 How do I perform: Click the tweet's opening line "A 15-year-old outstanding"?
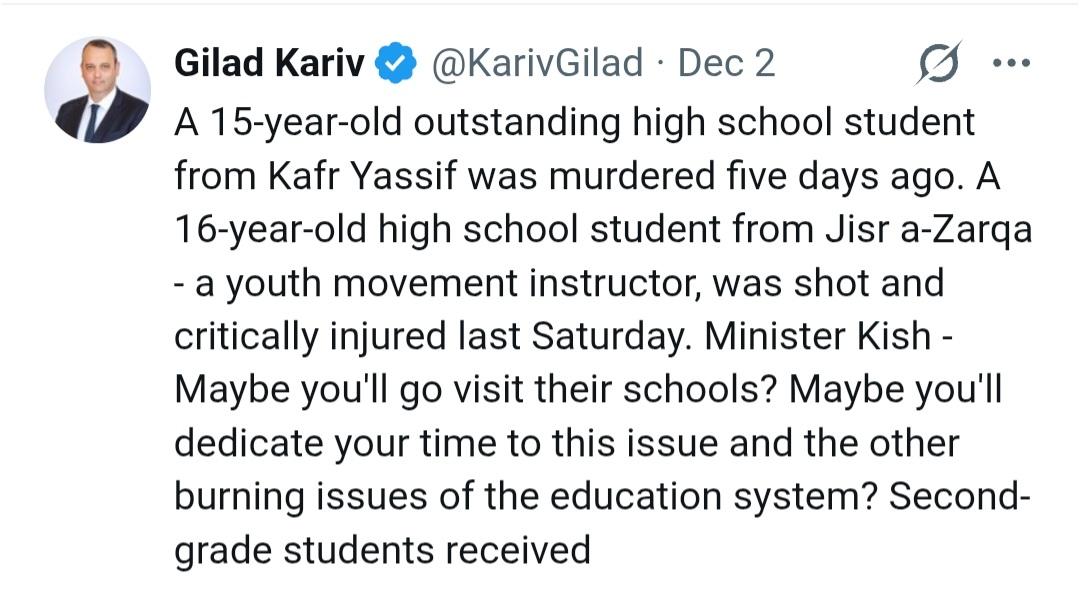click(x=400, y=123)
